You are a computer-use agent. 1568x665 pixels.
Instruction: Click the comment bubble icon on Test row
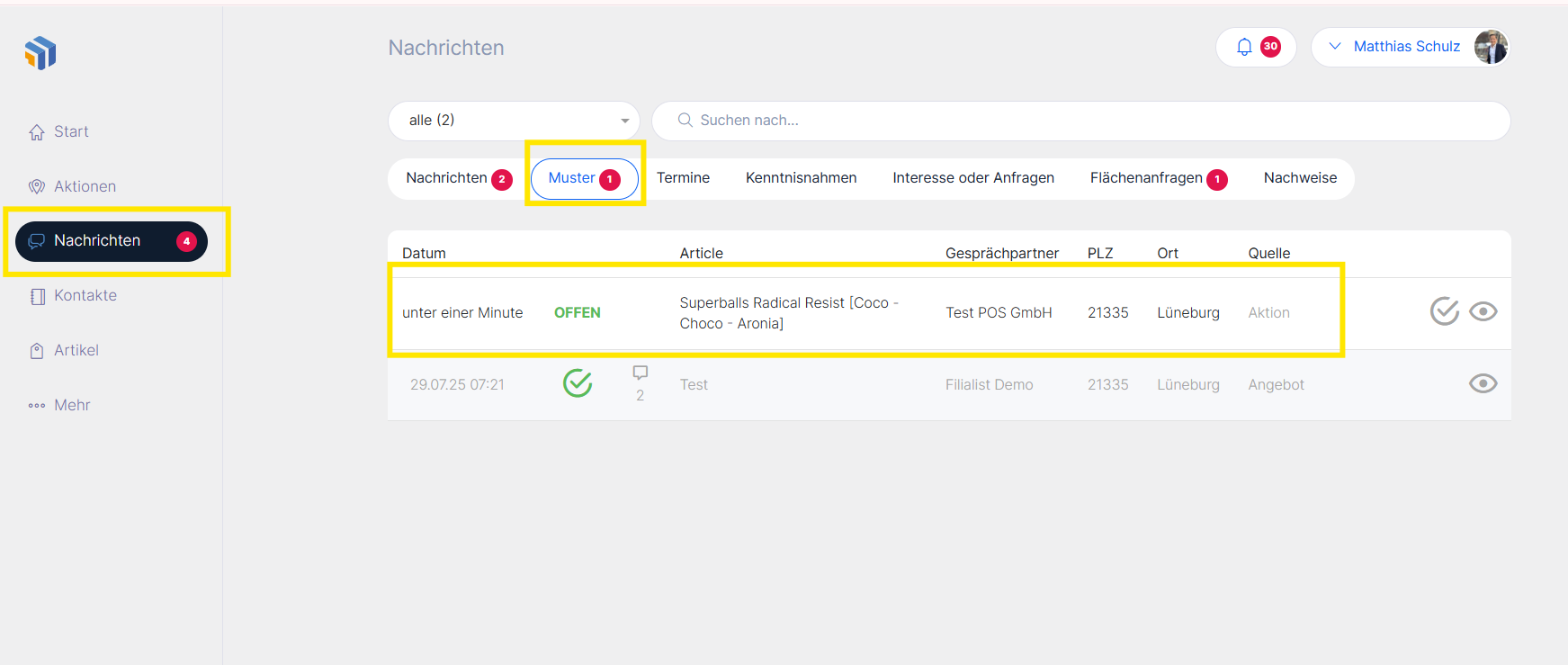(x=640, y=373)
